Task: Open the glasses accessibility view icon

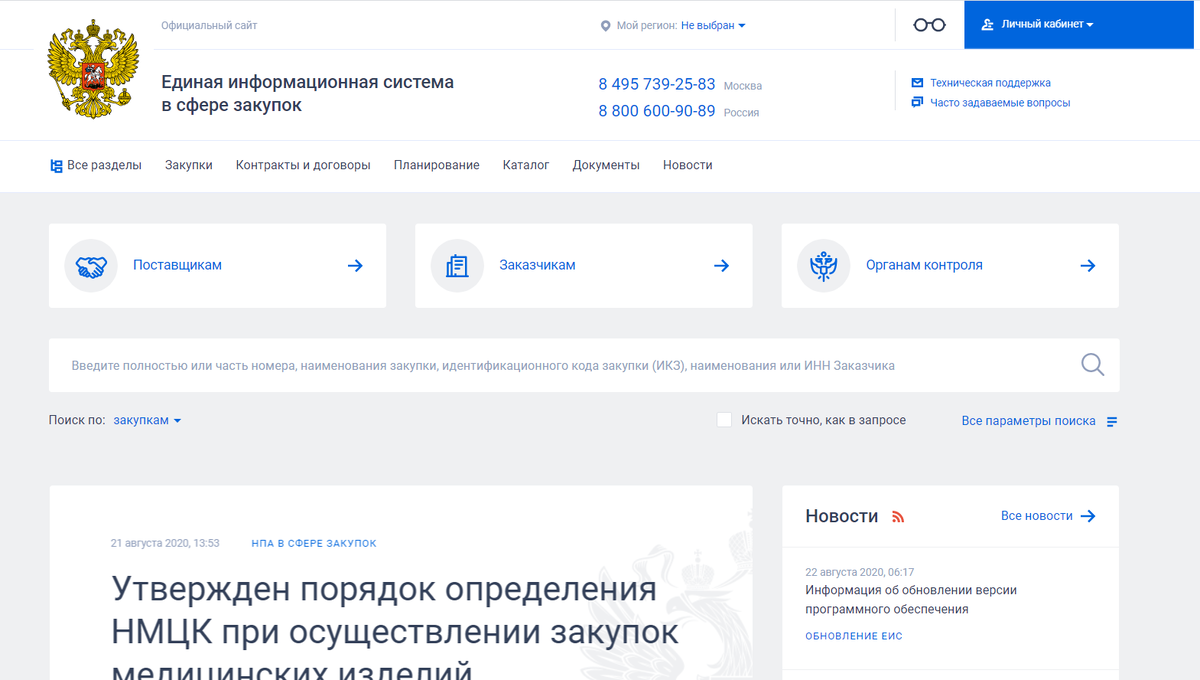Action: pyautogui.click(x=929, y=25)
